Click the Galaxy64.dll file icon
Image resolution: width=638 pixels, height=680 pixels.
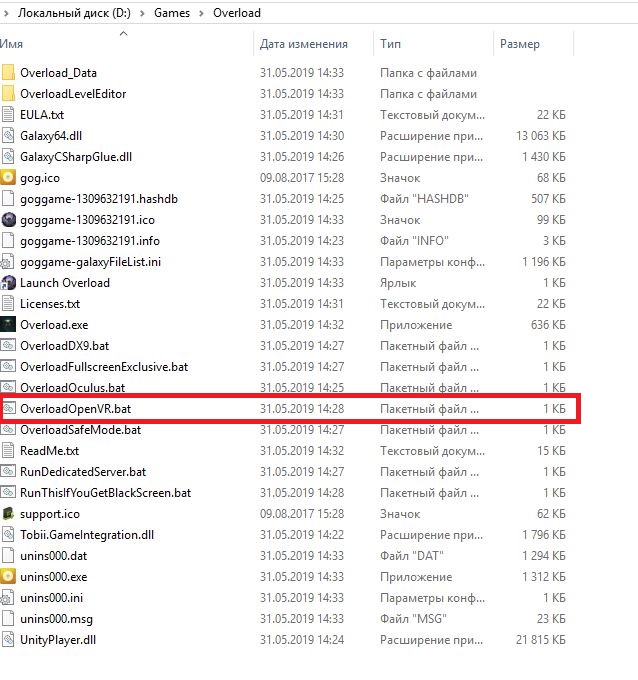coord(8,136)
